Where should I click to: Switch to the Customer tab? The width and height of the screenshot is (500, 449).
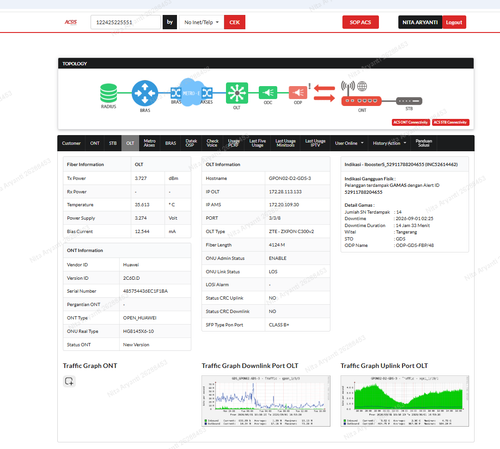coord(71,143)
